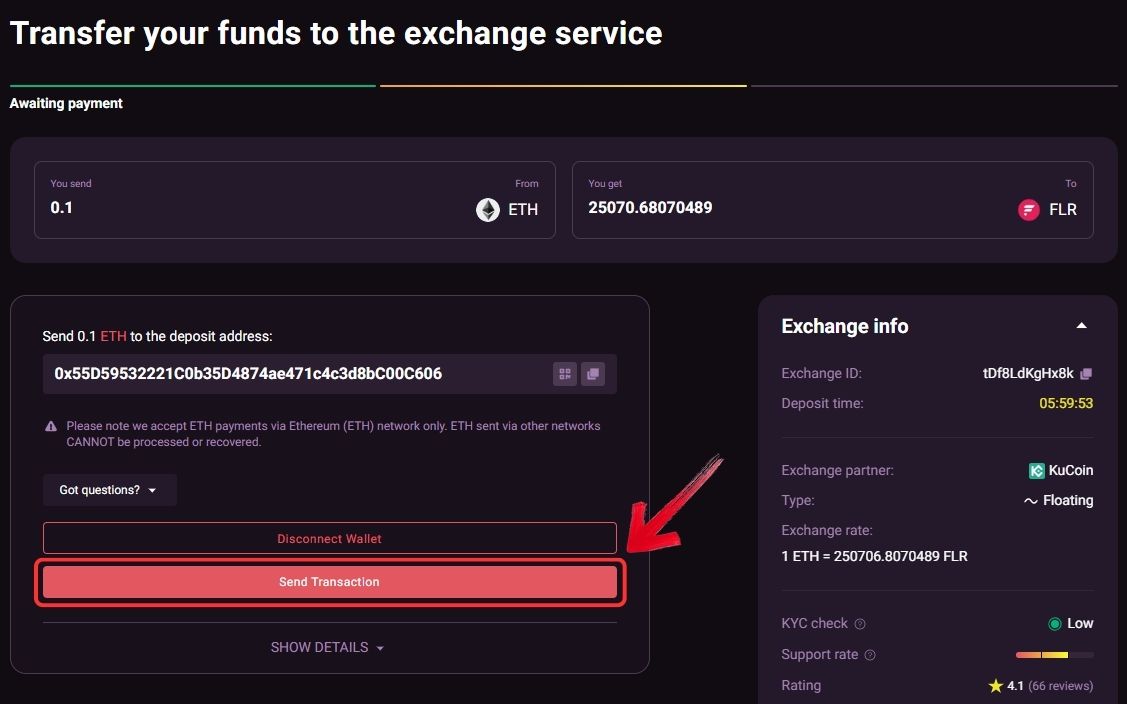Click the Support rate help icon
This screenshot has width=1127, height=704.
tap(870, 655)
